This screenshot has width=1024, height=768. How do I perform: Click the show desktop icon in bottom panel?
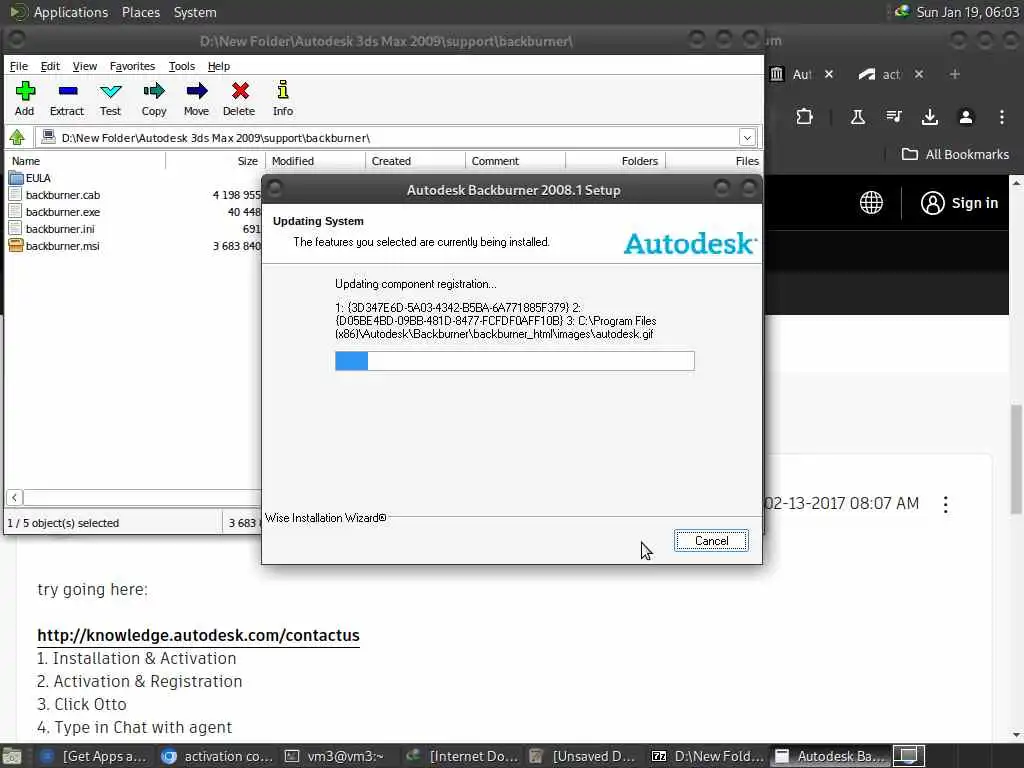point(12,756)
